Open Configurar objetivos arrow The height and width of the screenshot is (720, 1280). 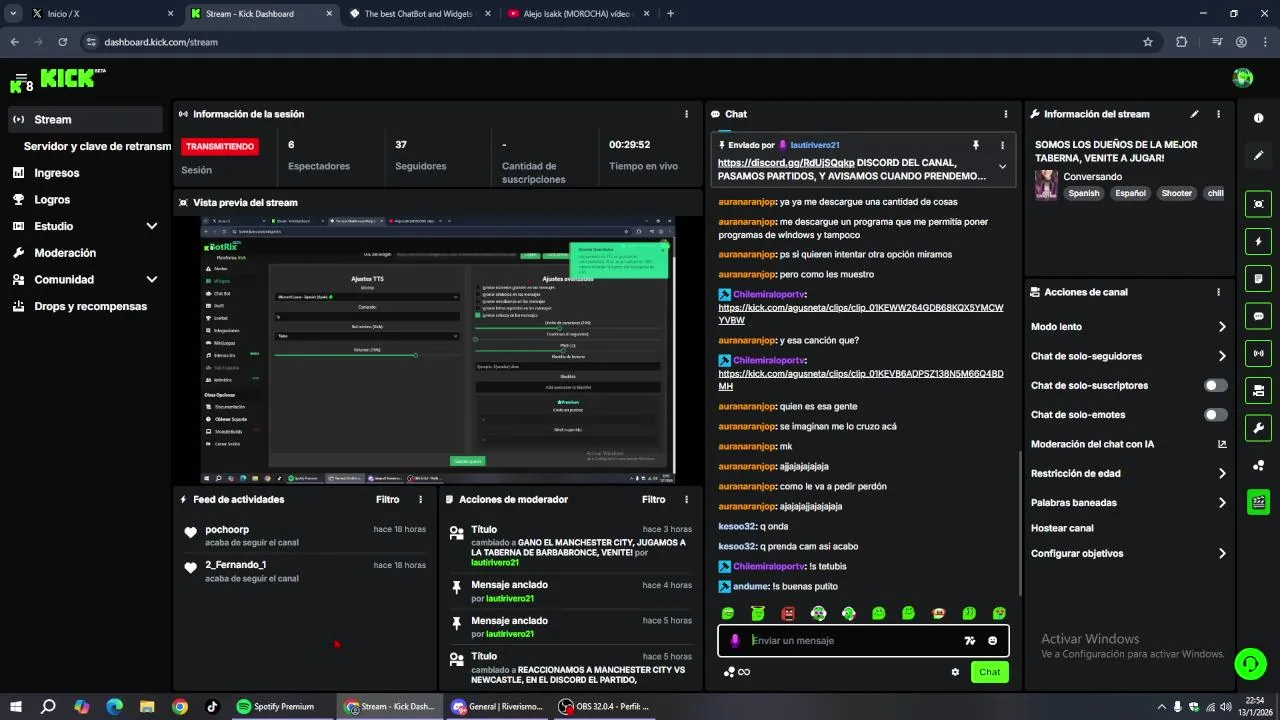click(x=1222, y=553)
